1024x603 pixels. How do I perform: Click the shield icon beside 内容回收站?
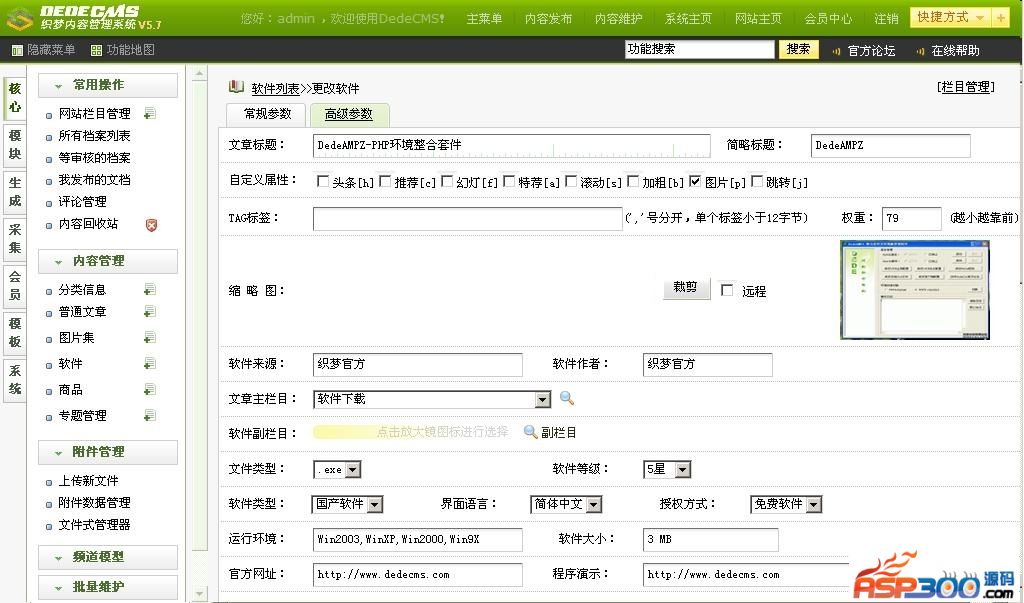coord(151,225)
